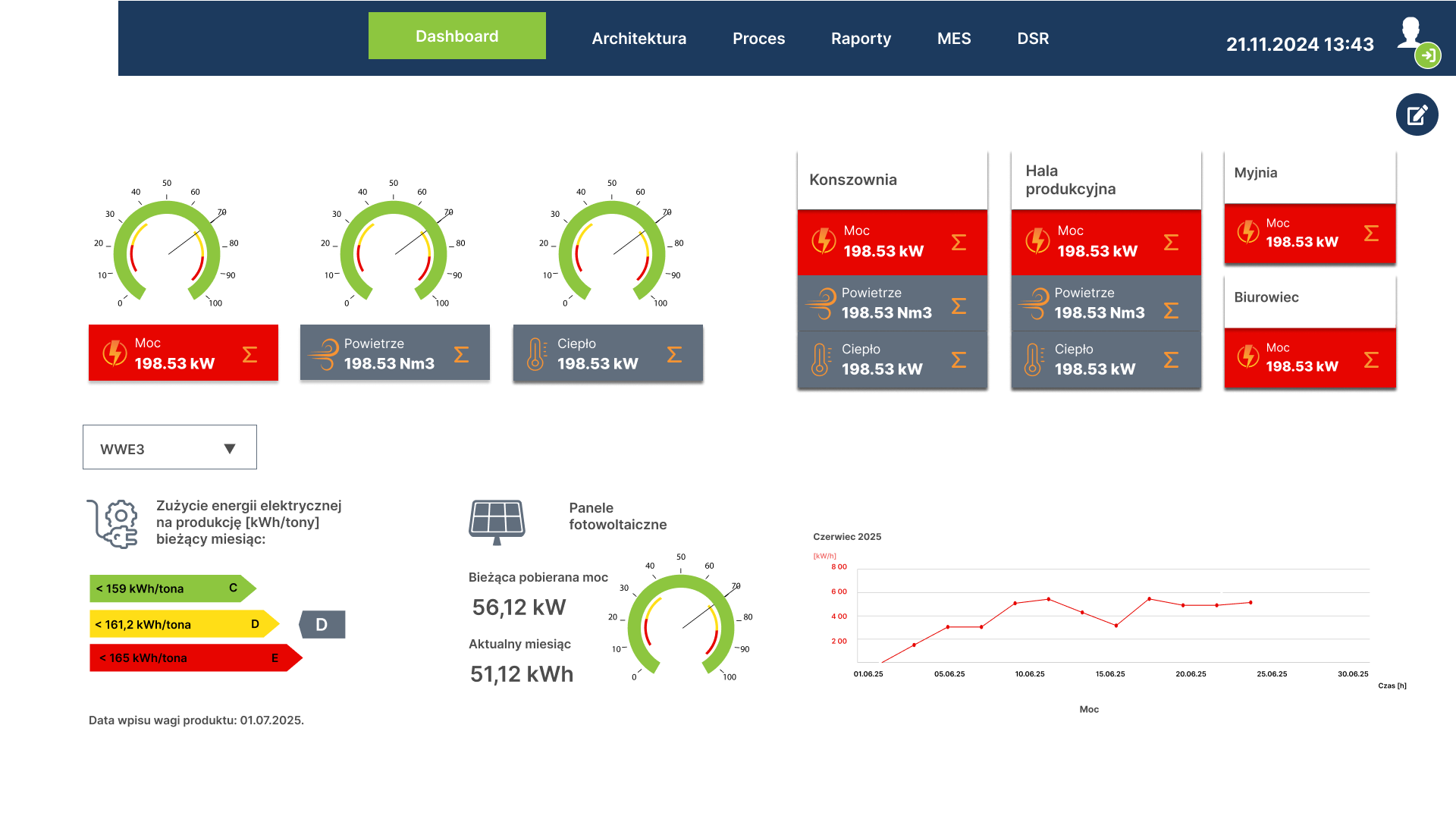Click the photovoltaic power gauge
Viewport: 1456px width, 819px height.
tap(682, 623)
